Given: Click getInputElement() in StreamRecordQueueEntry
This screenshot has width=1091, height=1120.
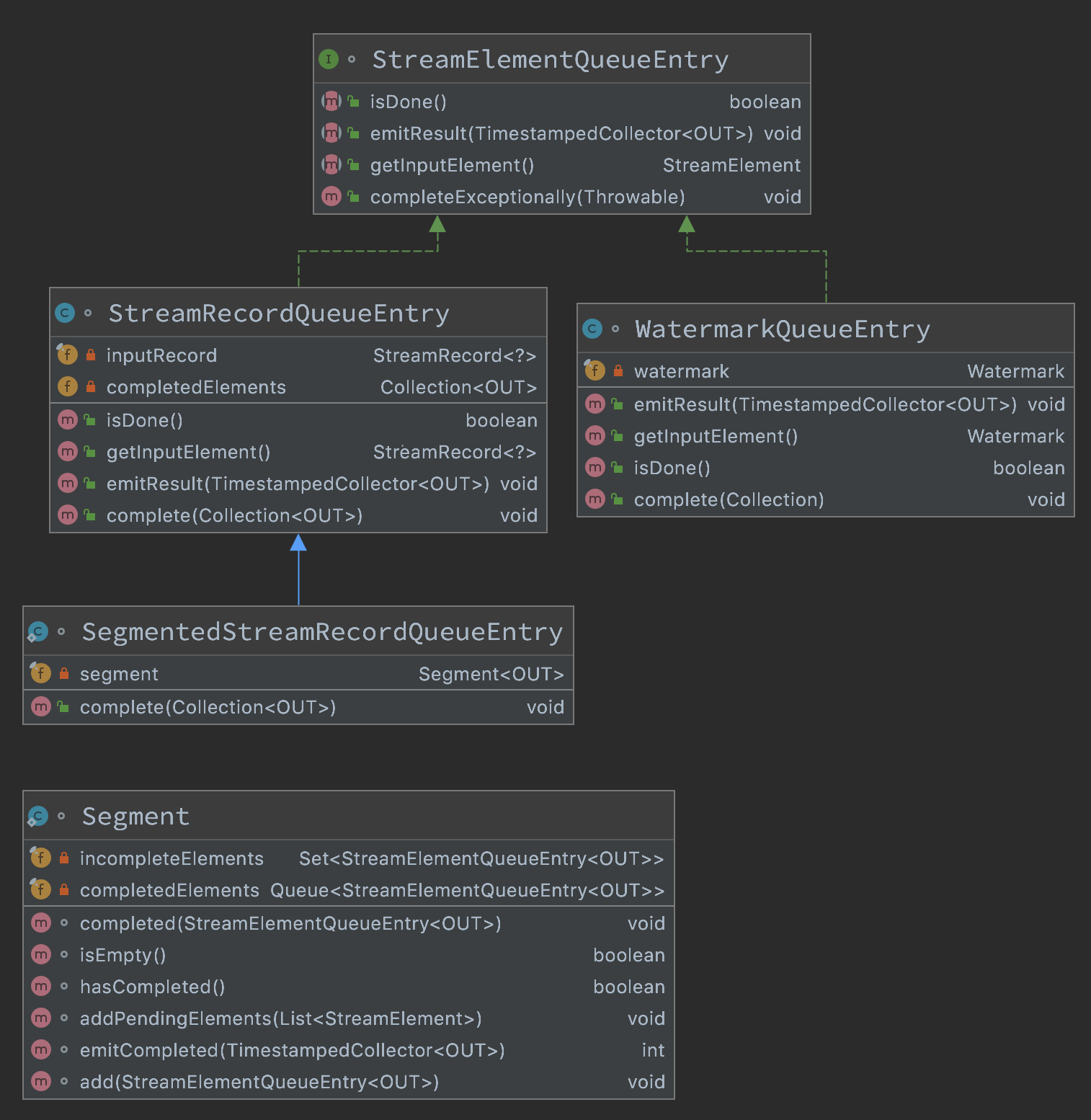Looking at the screenshot, I should (x=298, y=452).
